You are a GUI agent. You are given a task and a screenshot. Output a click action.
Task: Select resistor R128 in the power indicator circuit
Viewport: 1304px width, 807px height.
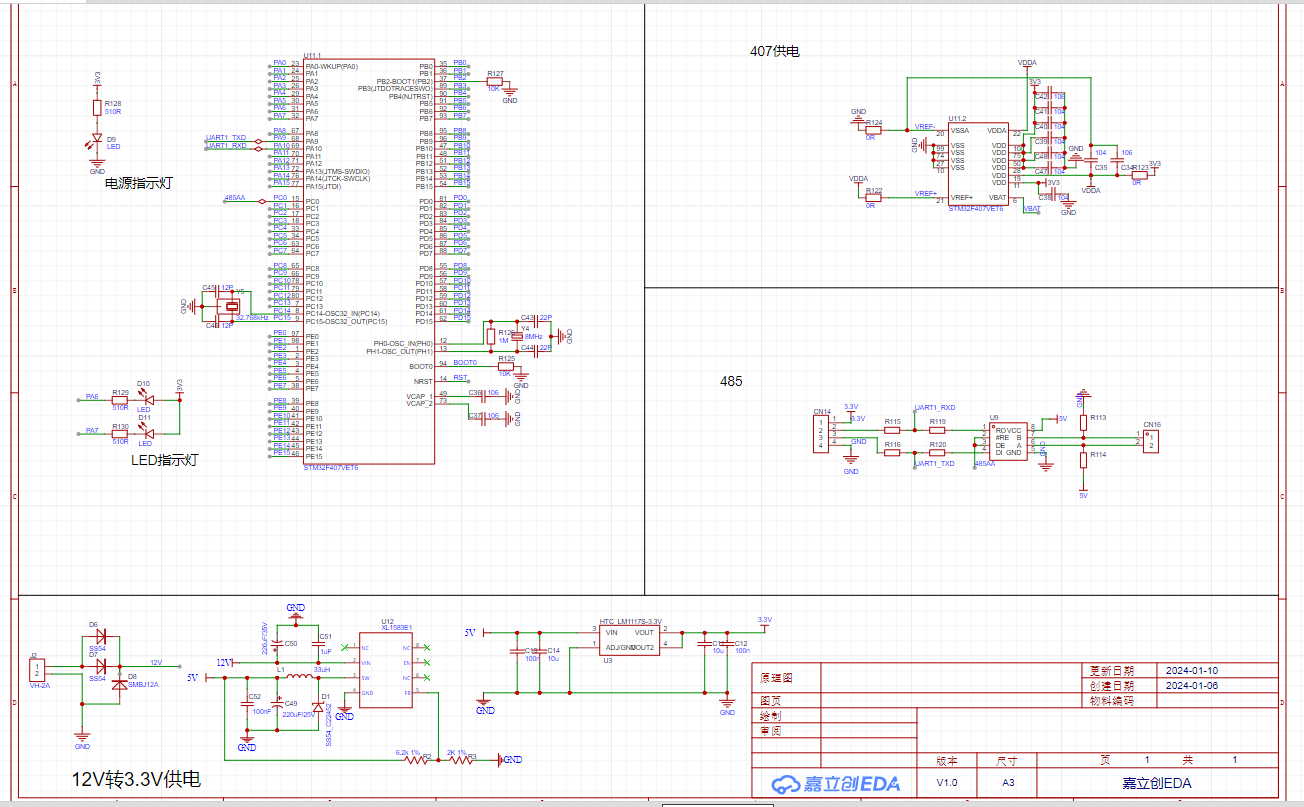pos(97,108)
